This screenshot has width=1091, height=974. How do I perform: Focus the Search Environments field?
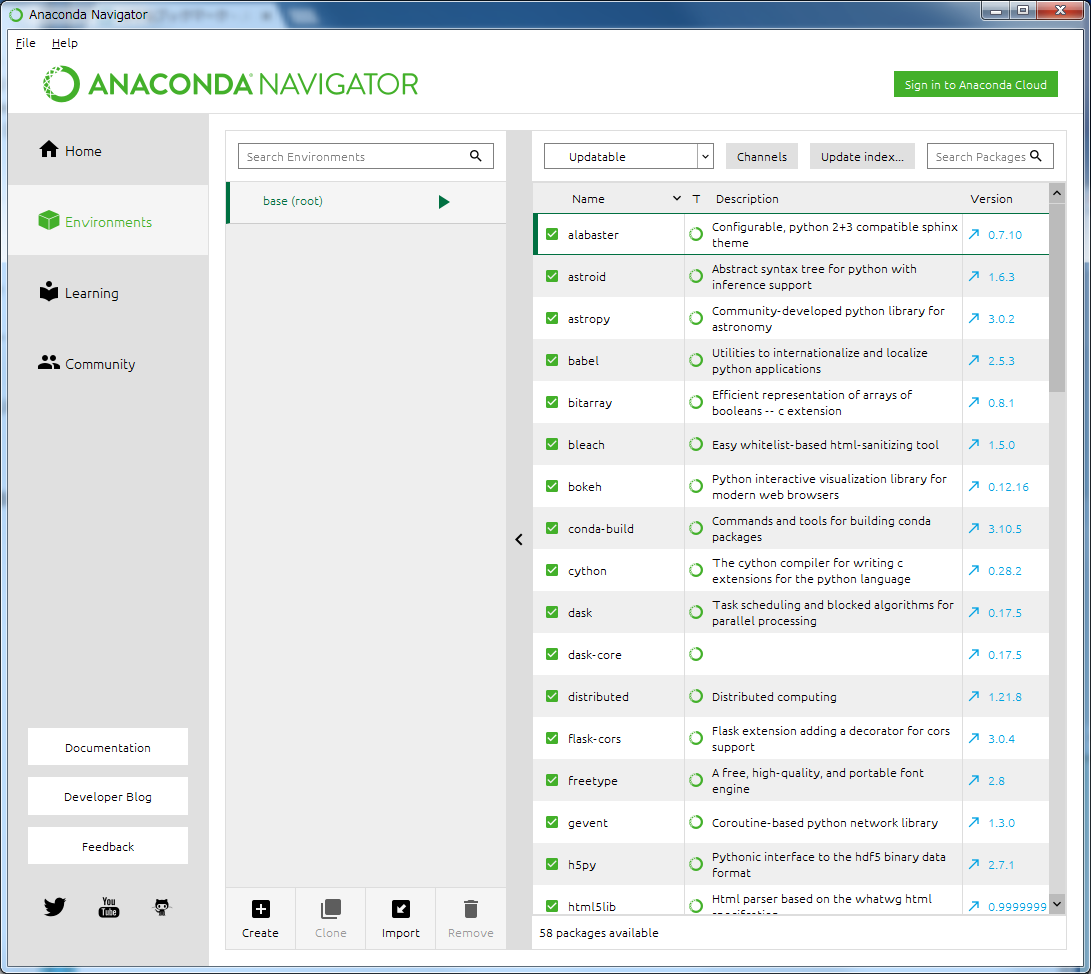click(x=366, y=156)
